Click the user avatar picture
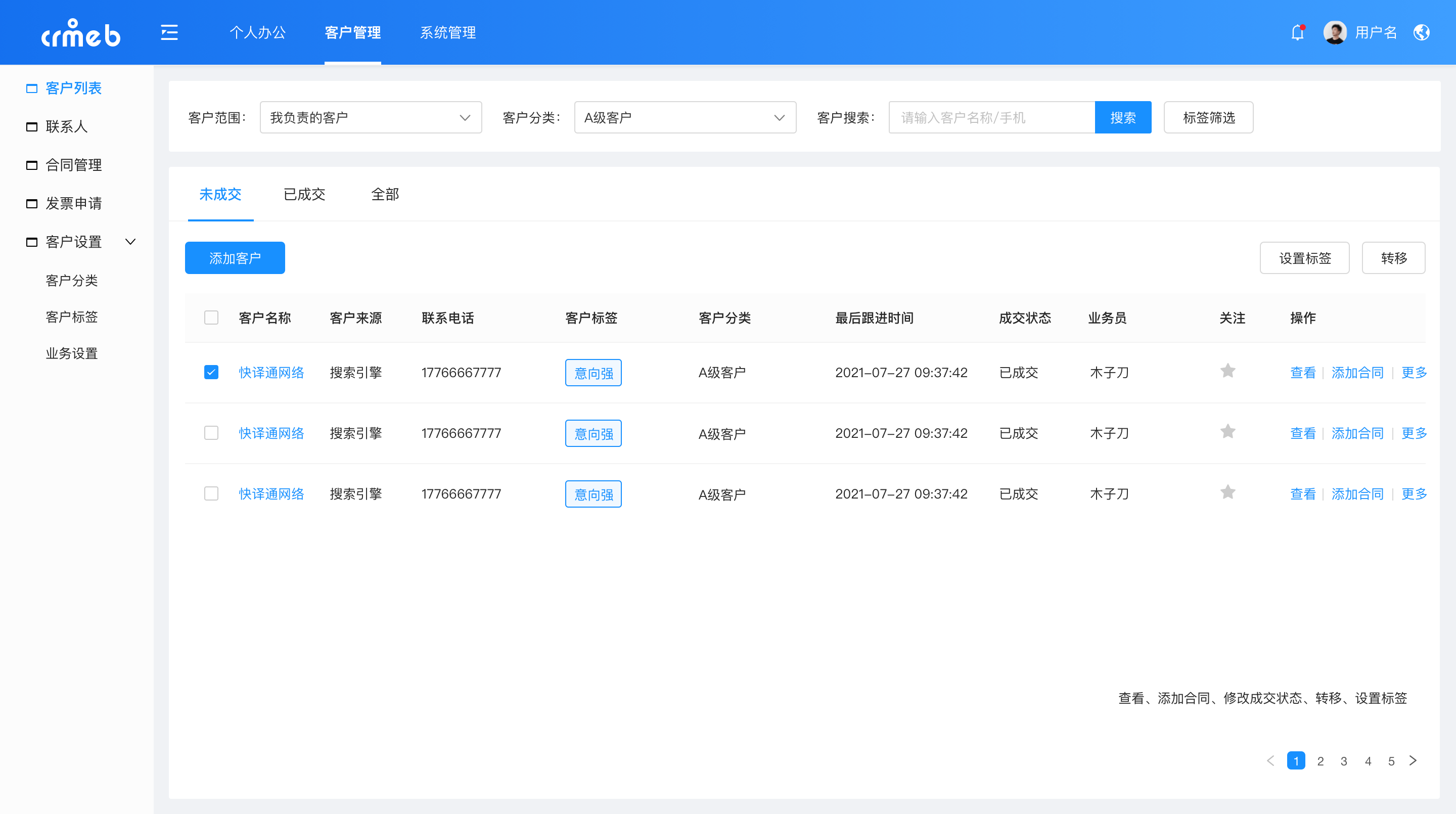 [1335, 32]
